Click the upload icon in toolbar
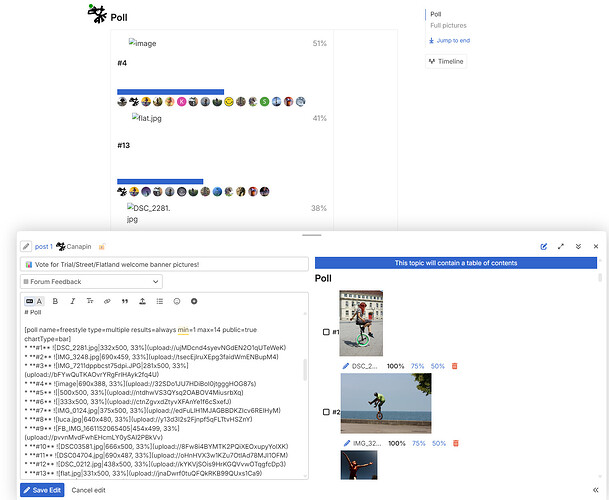This screenshot has width=609, height=500. (x=143, y=301)
